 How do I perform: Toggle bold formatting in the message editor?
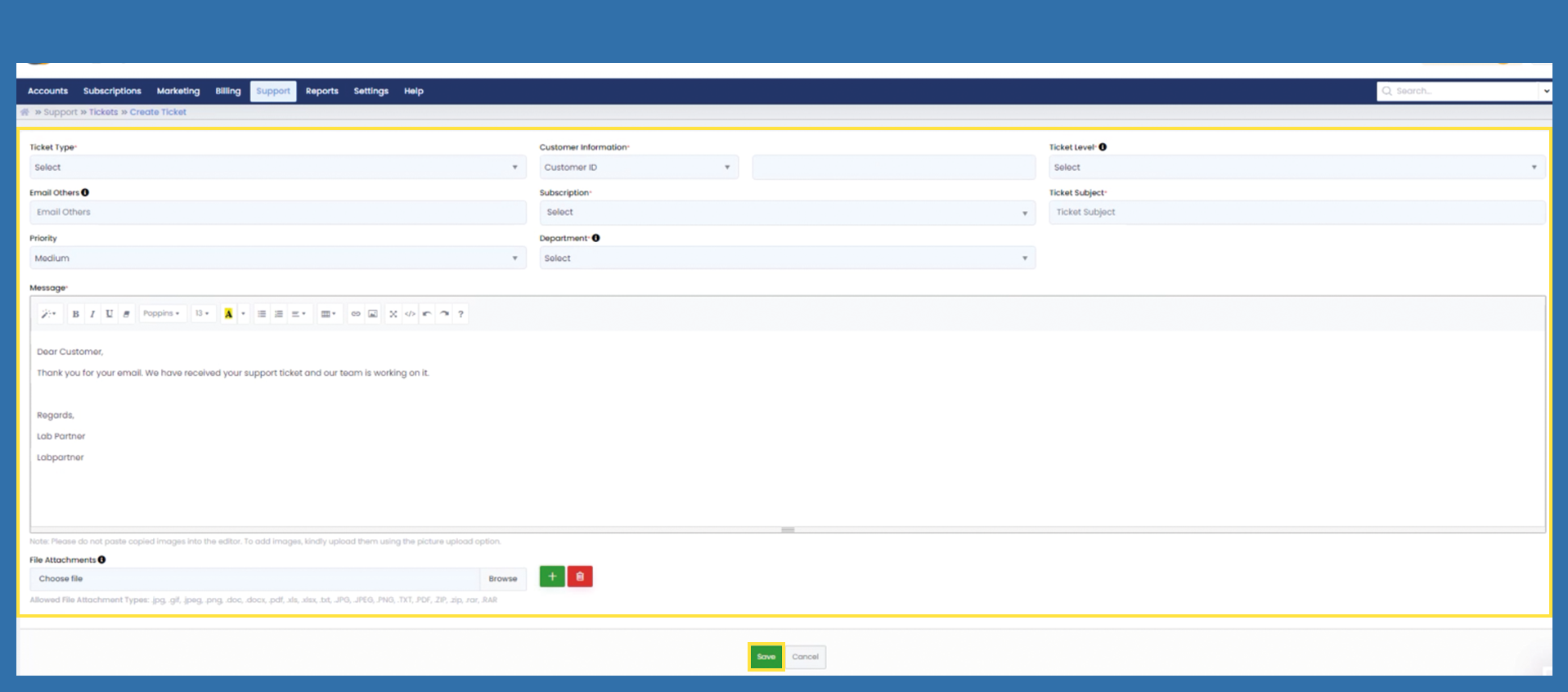76,314
